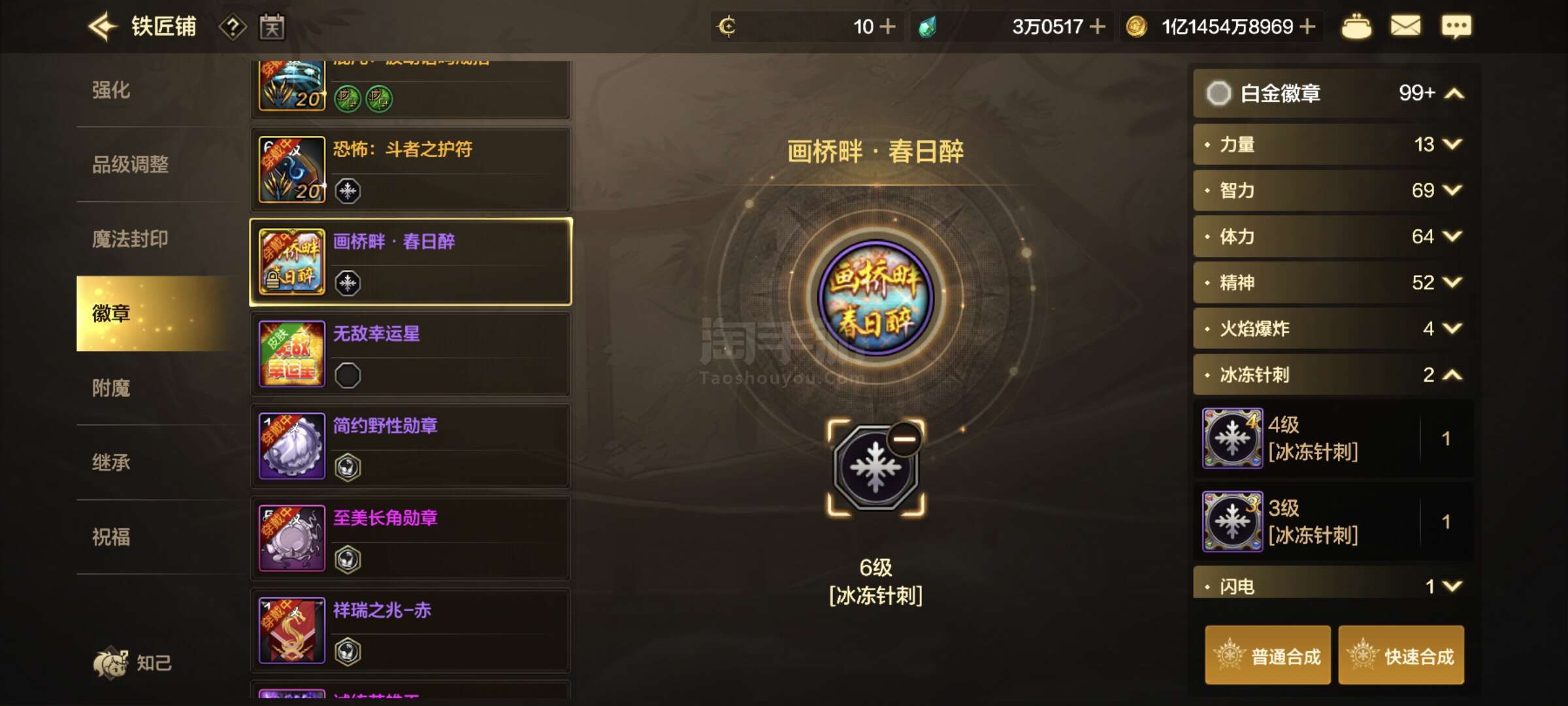Expand the 智力 emblem category
The width and height of the screenshot is (1568, 706).
click(1330, 190)
